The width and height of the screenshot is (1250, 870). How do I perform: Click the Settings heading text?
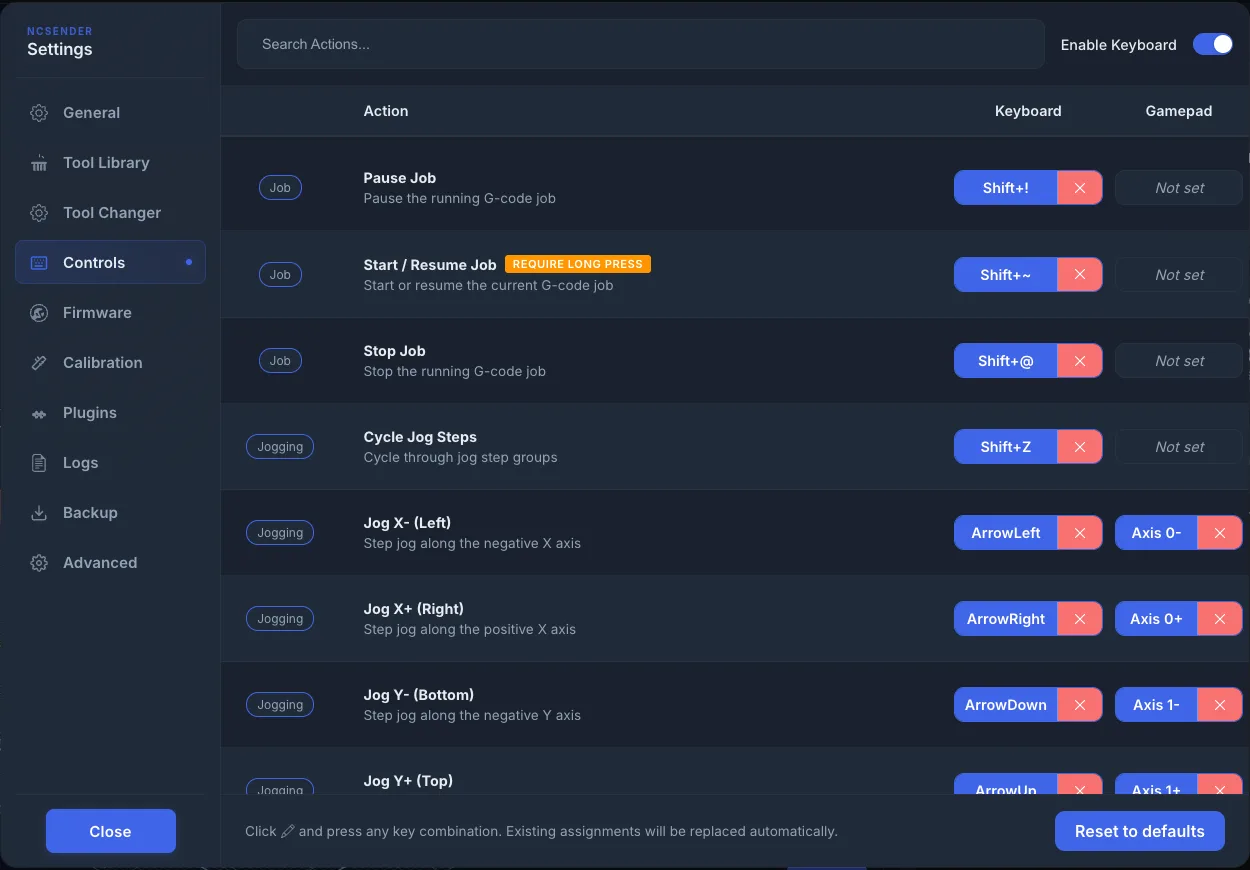[x=59, y=49]
